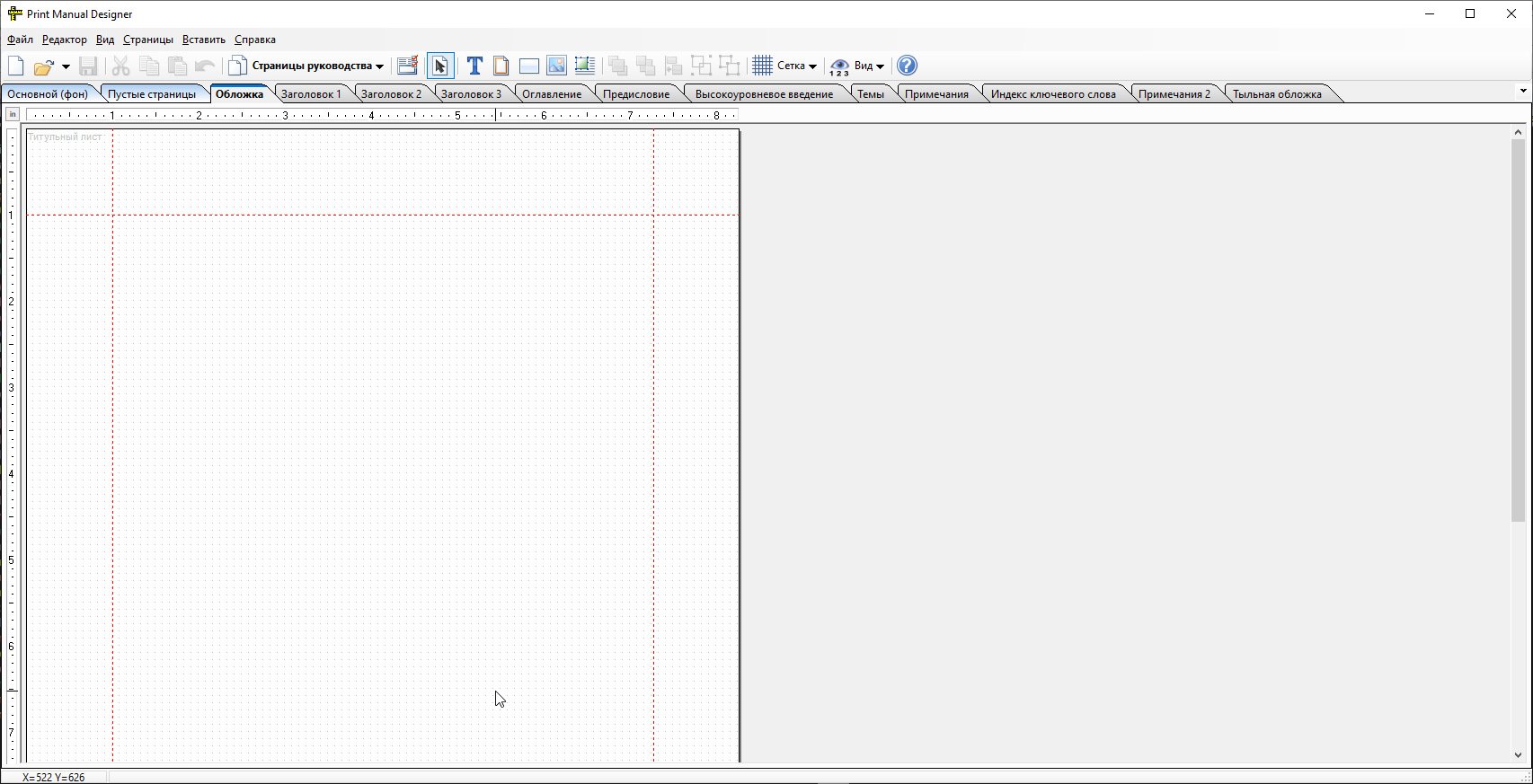Viewport: 1533px width, 784px height.
Task: Expand the tab list overflow arrow
Action: tap(1522, 91)
